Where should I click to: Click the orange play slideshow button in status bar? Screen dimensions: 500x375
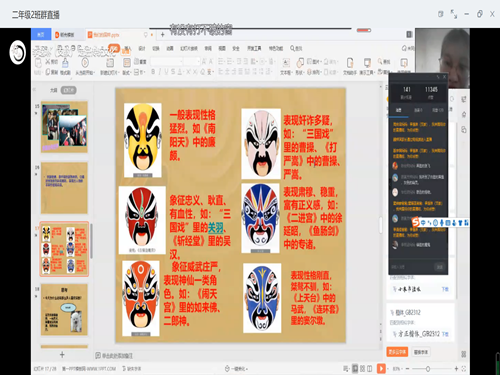point(381,368)
